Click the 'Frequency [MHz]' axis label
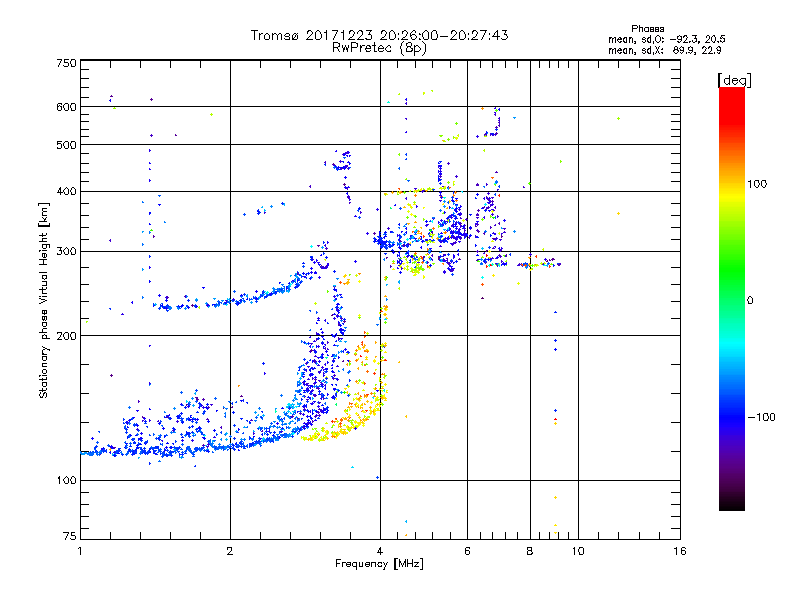Screen dimensions: 800x600 point(379,564)
